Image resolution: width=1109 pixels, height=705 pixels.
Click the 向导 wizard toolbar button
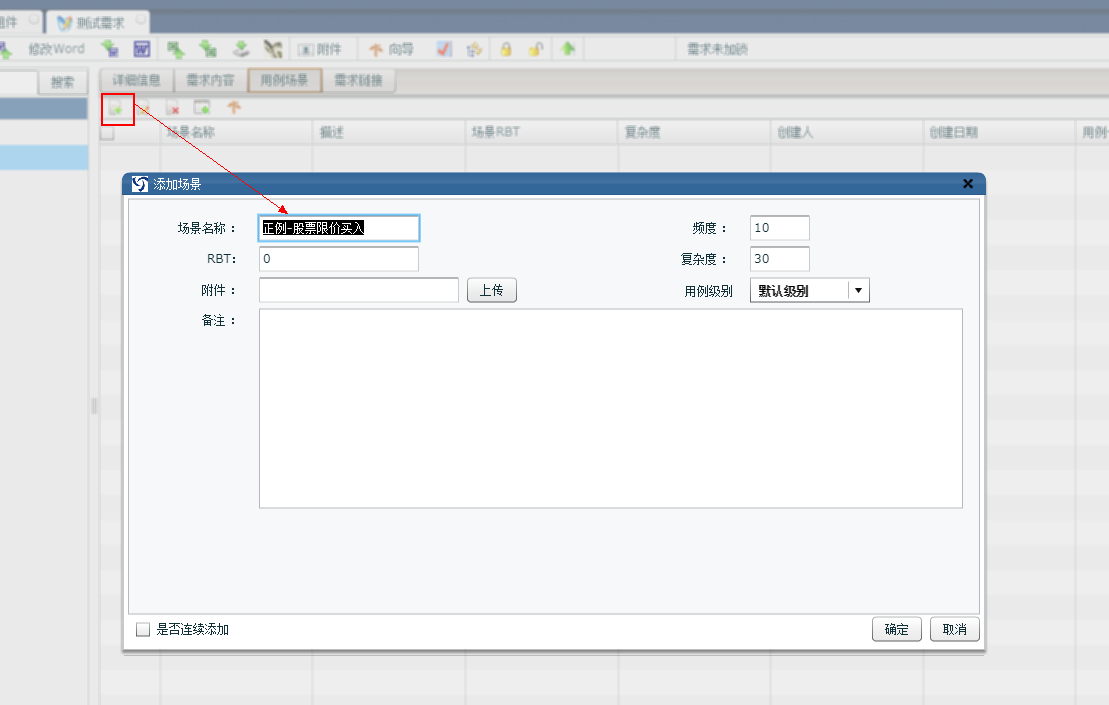[x=391, y=49]
